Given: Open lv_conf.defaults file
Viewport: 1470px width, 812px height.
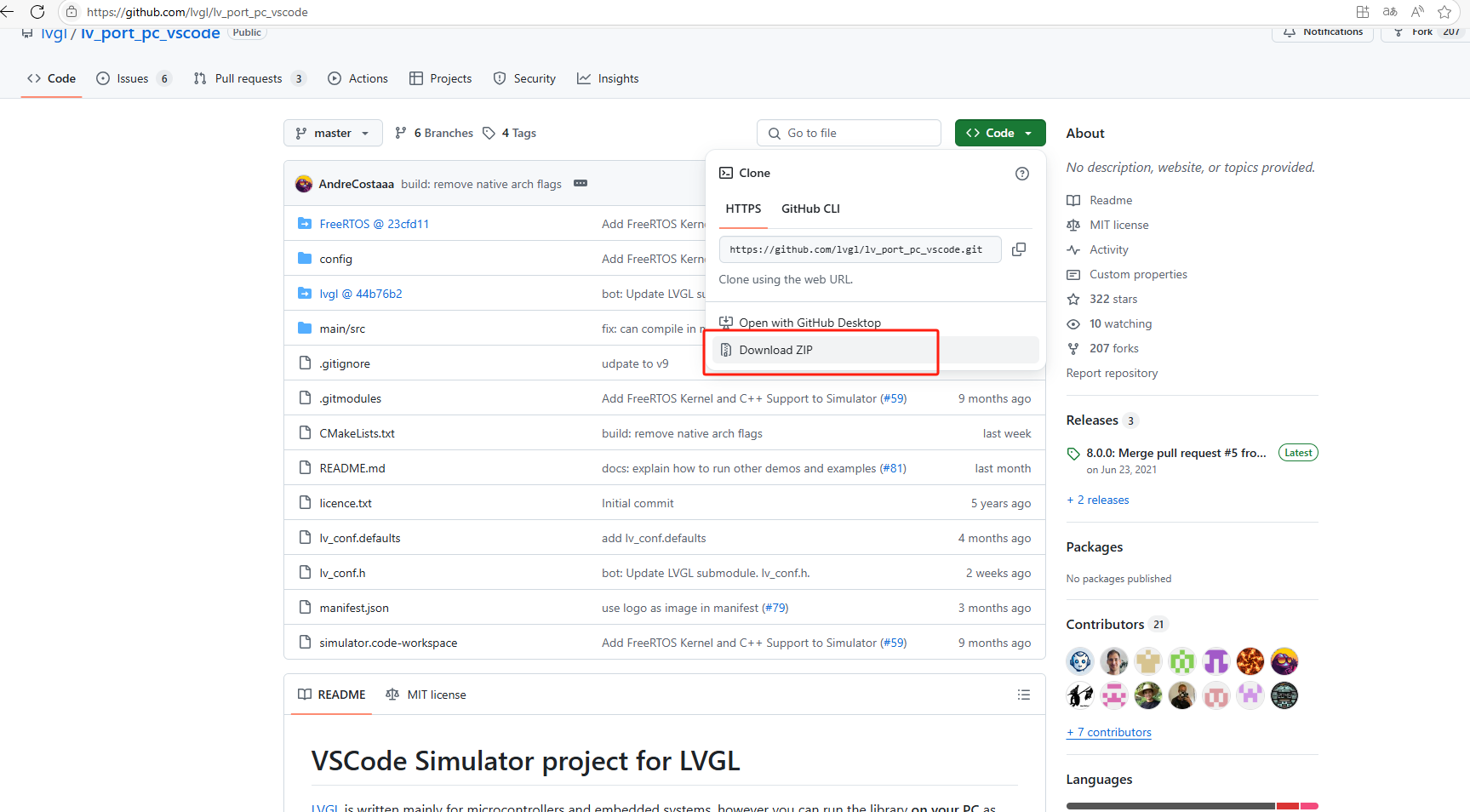Looking at the screenshot, I should 360,538.
